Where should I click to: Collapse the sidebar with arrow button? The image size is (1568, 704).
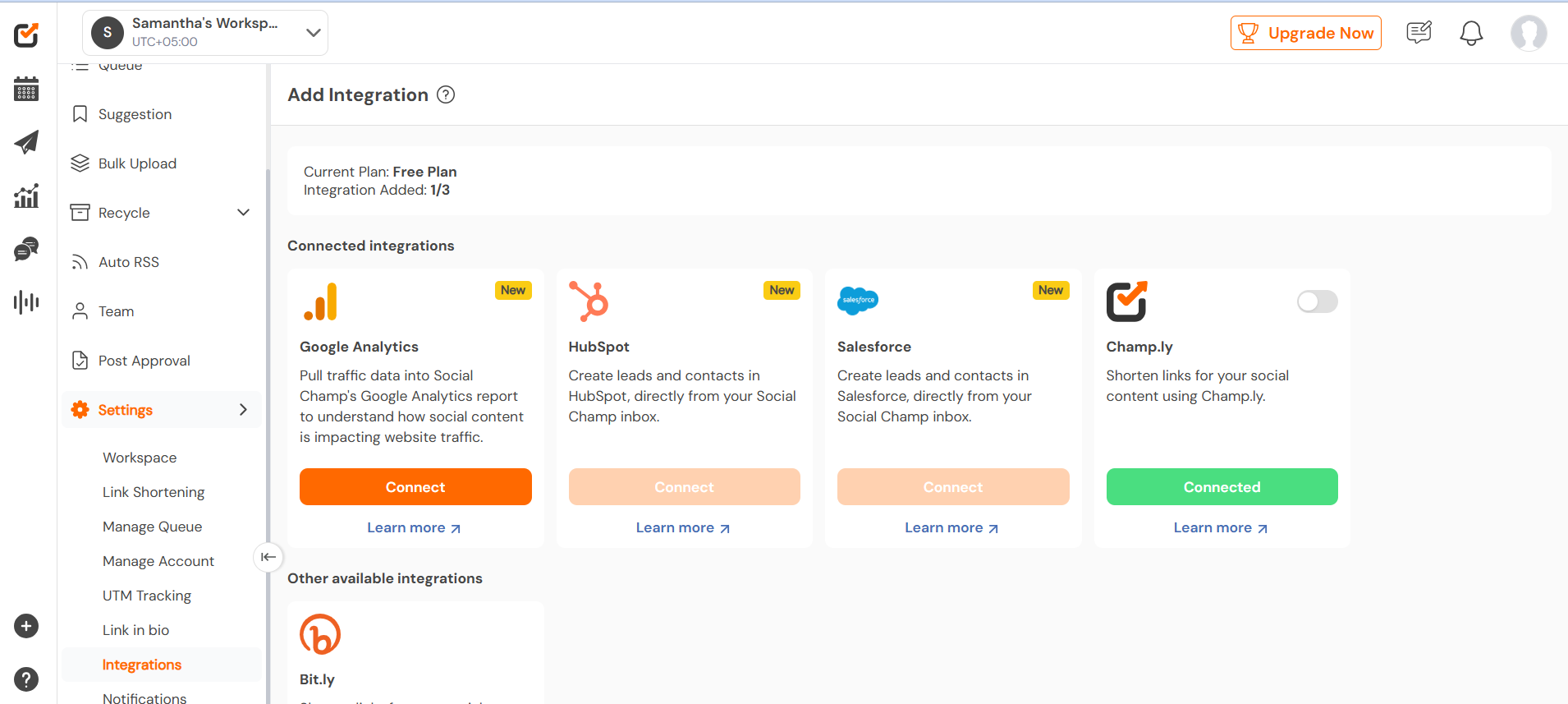[x=268, y=557]
